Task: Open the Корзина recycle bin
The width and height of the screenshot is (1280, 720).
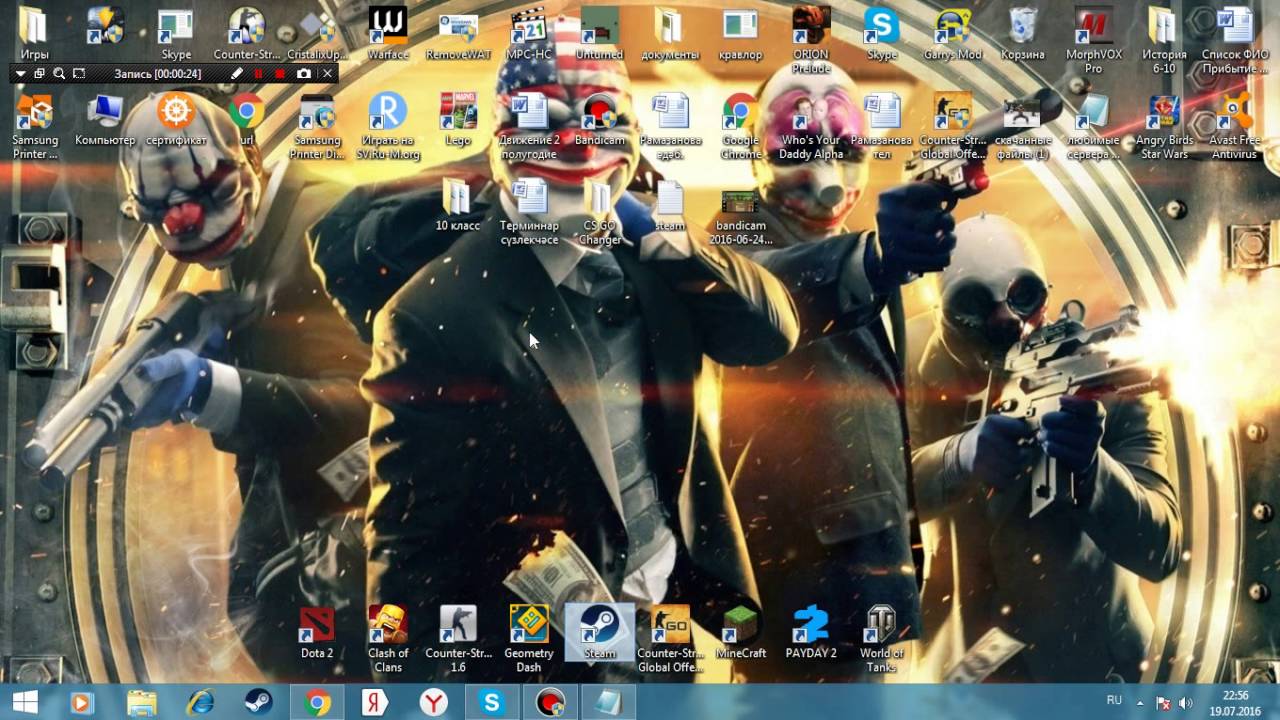Action: pyautogui.click(x=1023, y=34)
